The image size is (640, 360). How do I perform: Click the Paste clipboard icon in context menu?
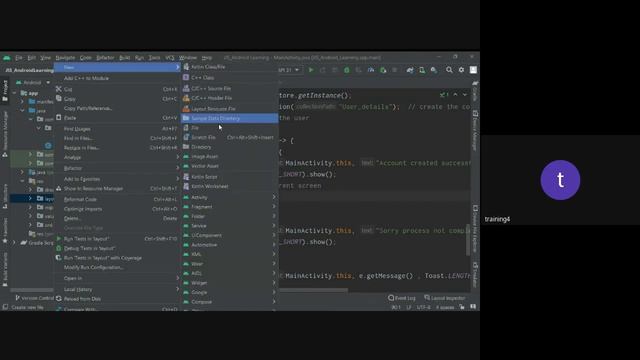pos(59,118)
